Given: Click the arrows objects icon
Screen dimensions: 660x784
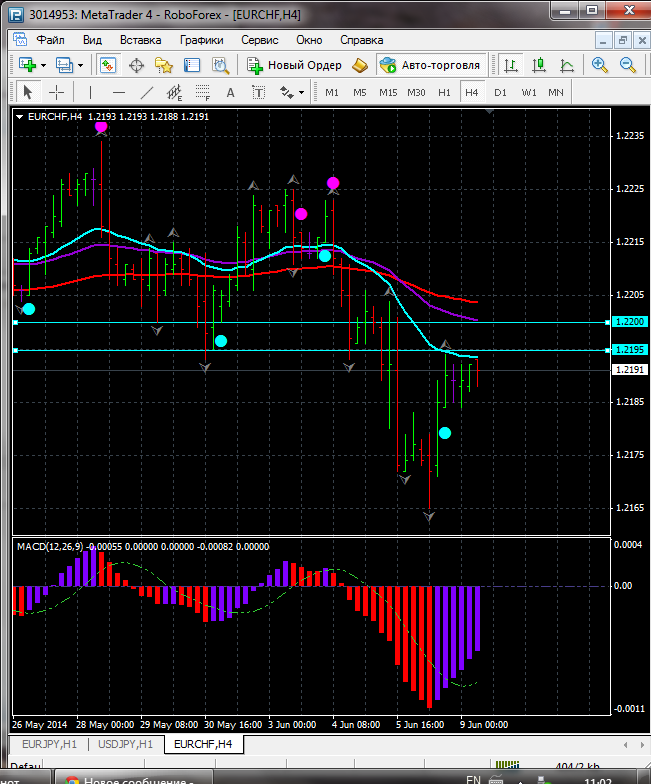Looking at the screenshot, I should (x=286, y=92).
